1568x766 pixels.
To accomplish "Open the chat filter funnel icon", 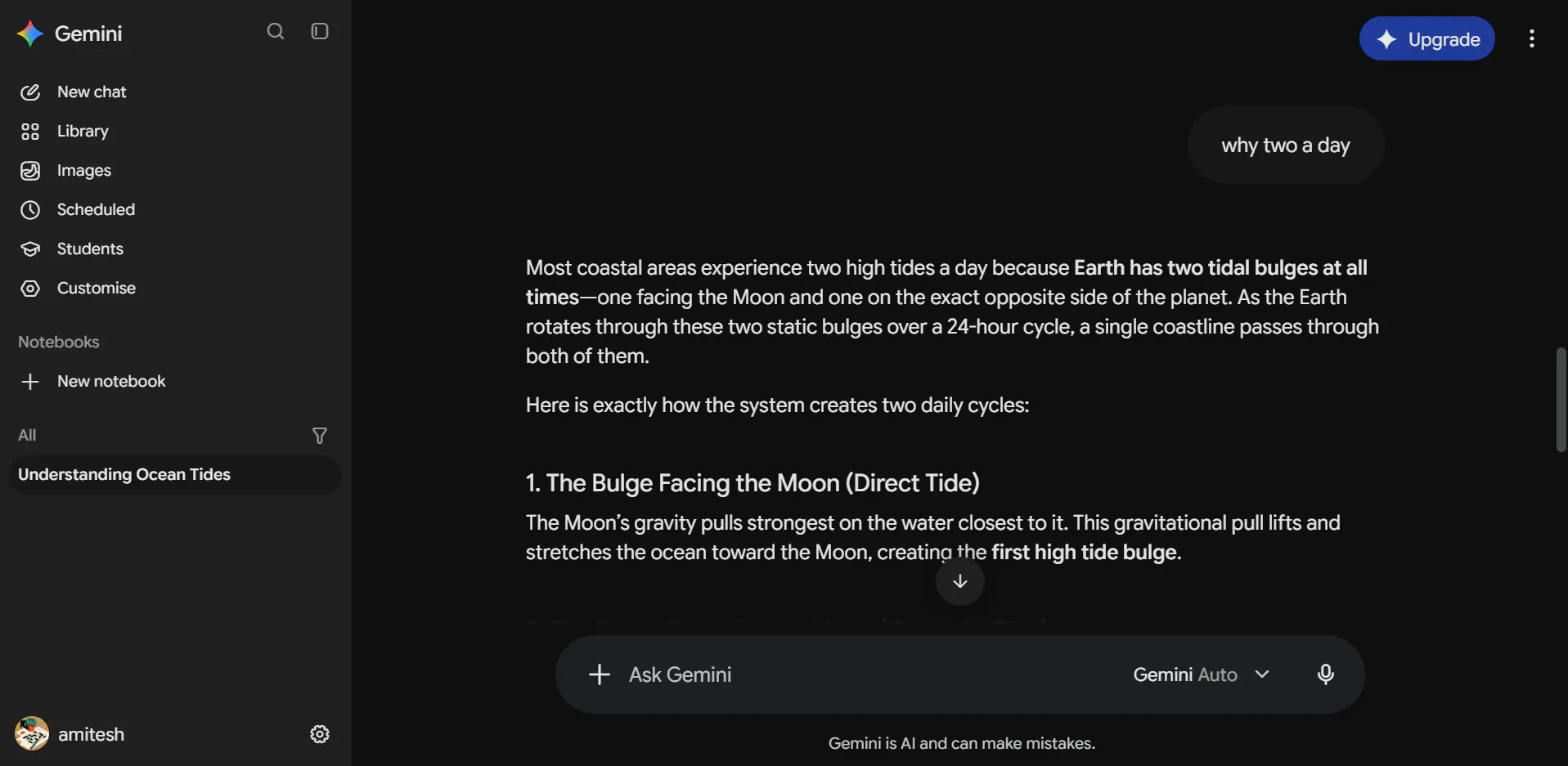I will [320, 436].
